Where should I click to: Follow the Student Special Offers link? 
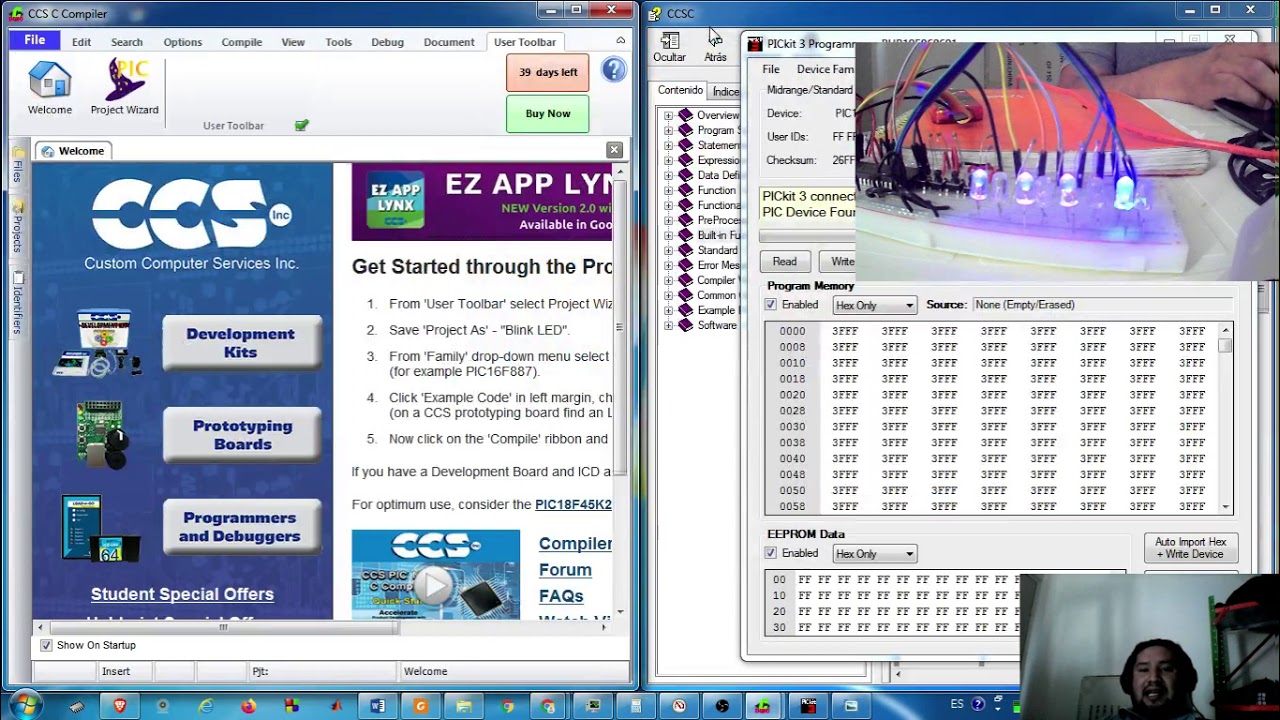[182, 594]
